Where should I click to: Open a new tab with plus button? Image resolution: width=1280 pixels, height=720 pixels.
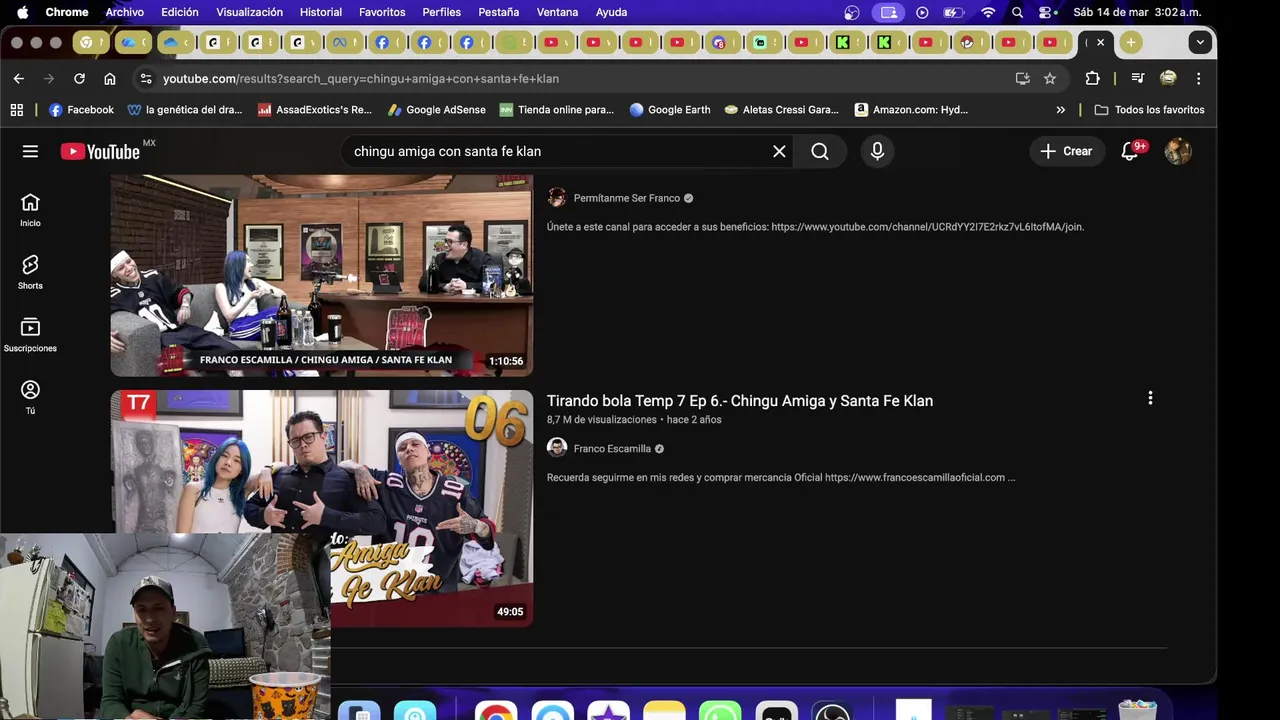[1130, 42]
